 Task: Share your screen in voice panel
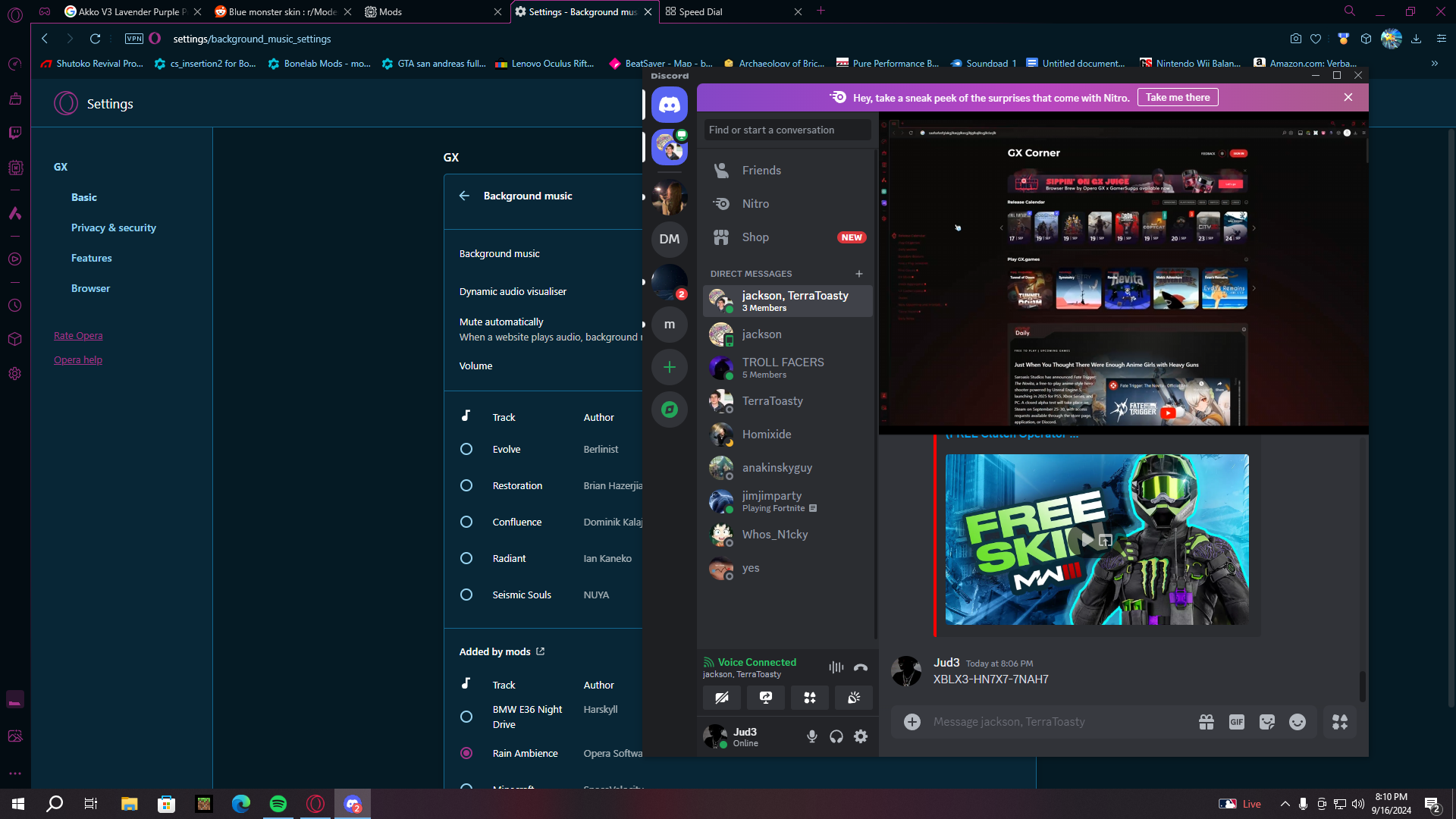click(766, 698)
